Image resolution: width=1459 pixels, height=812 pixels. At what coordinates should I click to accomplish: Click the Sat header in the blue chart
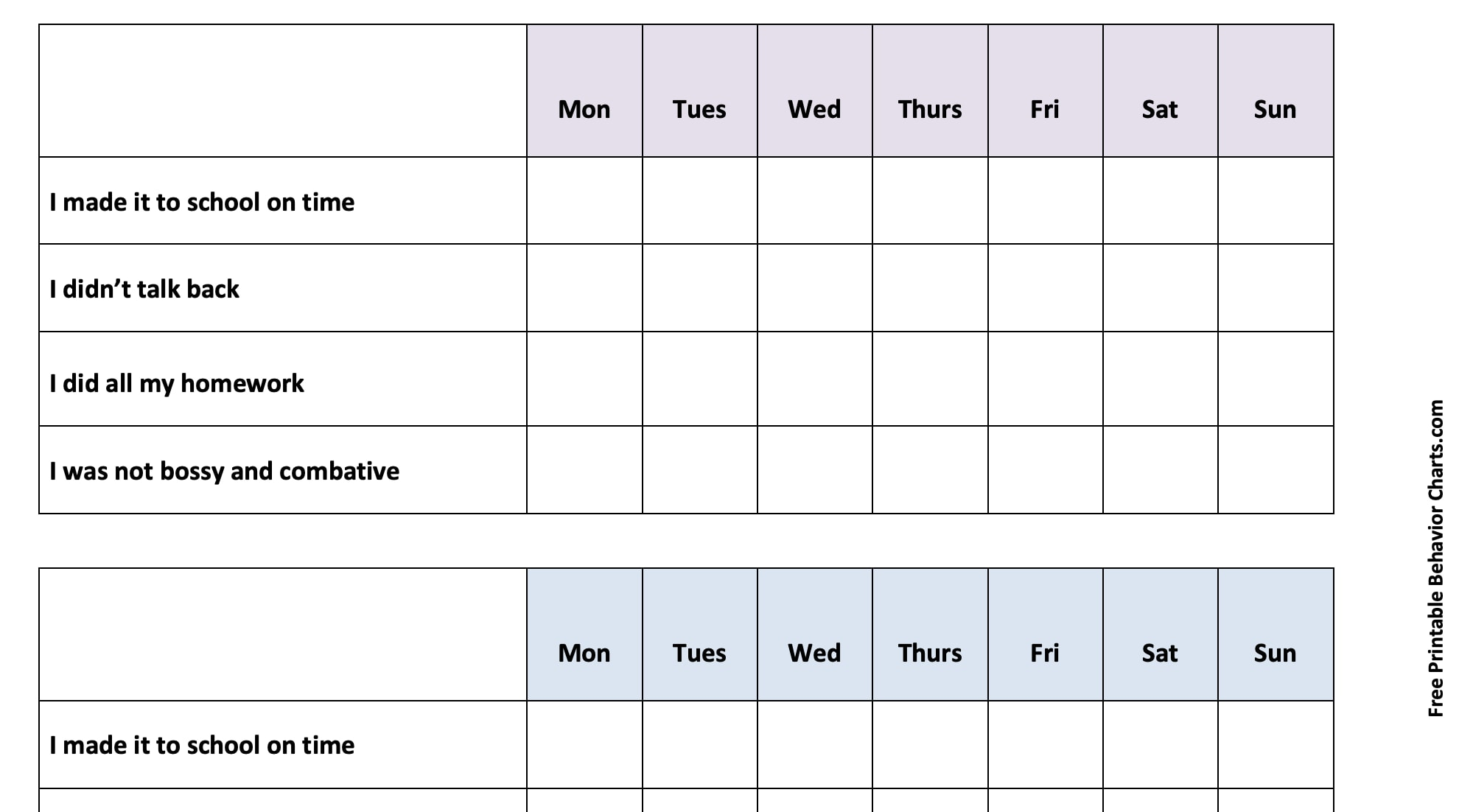[x=1160, y=653]
